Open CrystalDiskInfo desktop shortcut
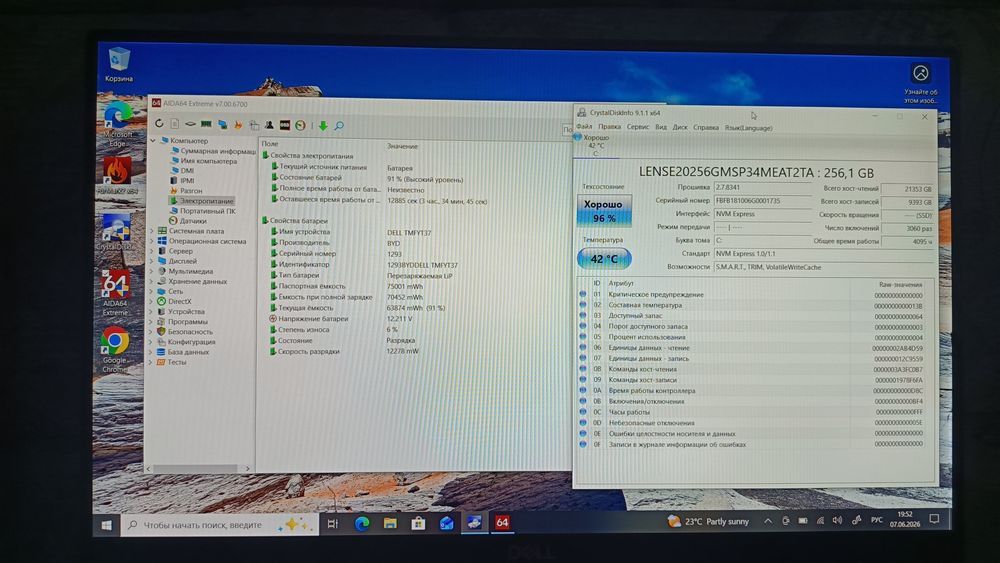The image size is (1000, 563). point(115,232)
